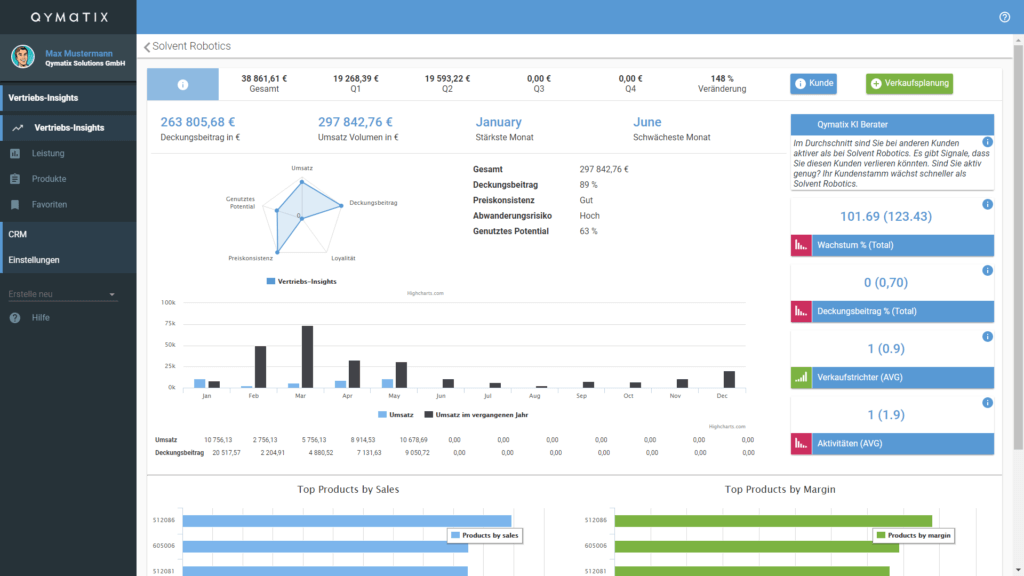
Task: Toggle Vertriebs-Insights radar chart legend
Action: pos(302,281)
